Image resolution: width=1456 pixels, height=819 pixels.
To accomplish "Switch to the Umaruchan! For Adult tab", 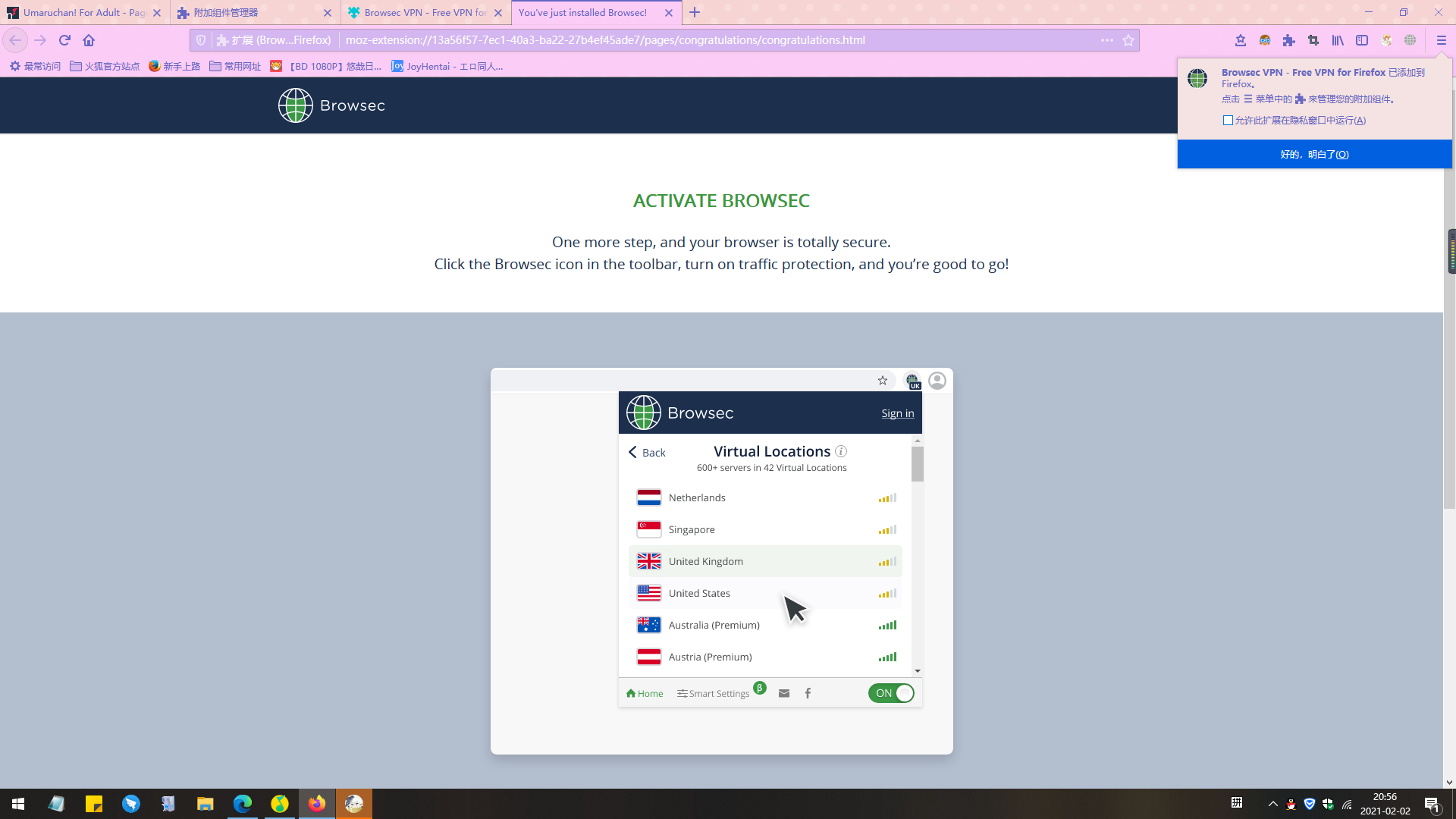I will click(x=85, y=13).
